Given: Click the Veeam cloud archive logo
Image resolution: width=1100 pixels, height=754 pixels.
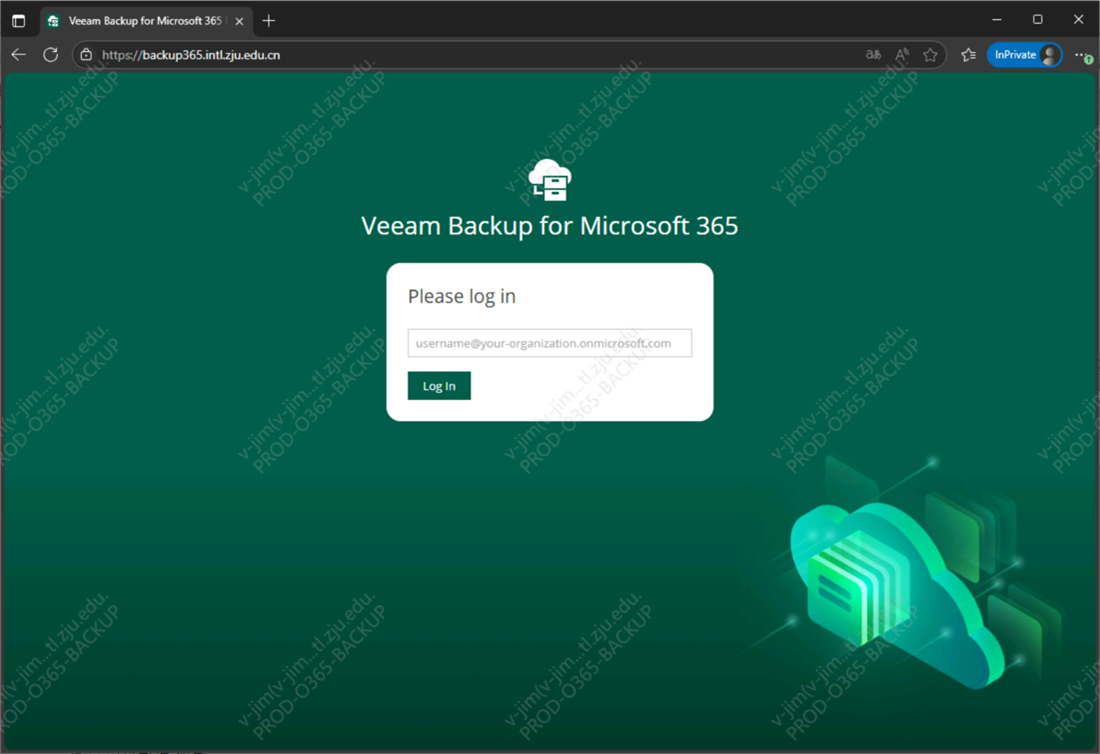Looking at the screenshot, I should (x=550, y=180).
